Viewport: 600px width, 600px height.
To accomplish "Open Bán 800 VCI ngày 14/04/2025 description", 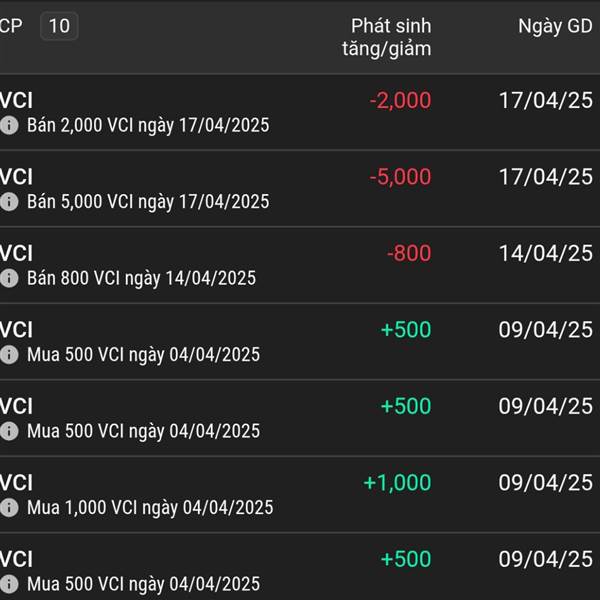I will point(141,279).
